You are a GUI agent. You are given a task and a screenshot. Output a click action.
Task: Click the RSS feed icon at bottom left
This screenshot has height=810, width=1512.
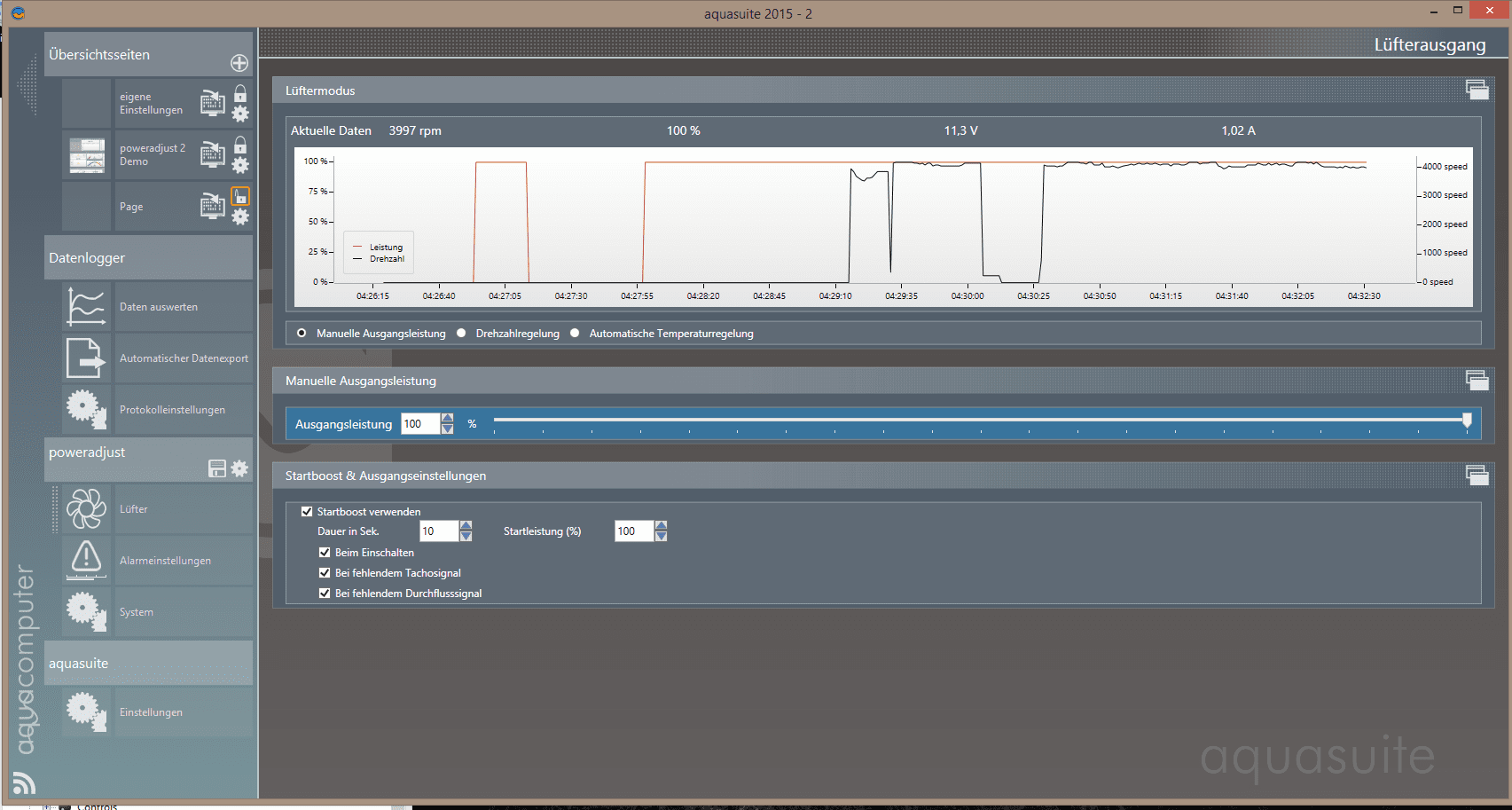tap(24, 783)
